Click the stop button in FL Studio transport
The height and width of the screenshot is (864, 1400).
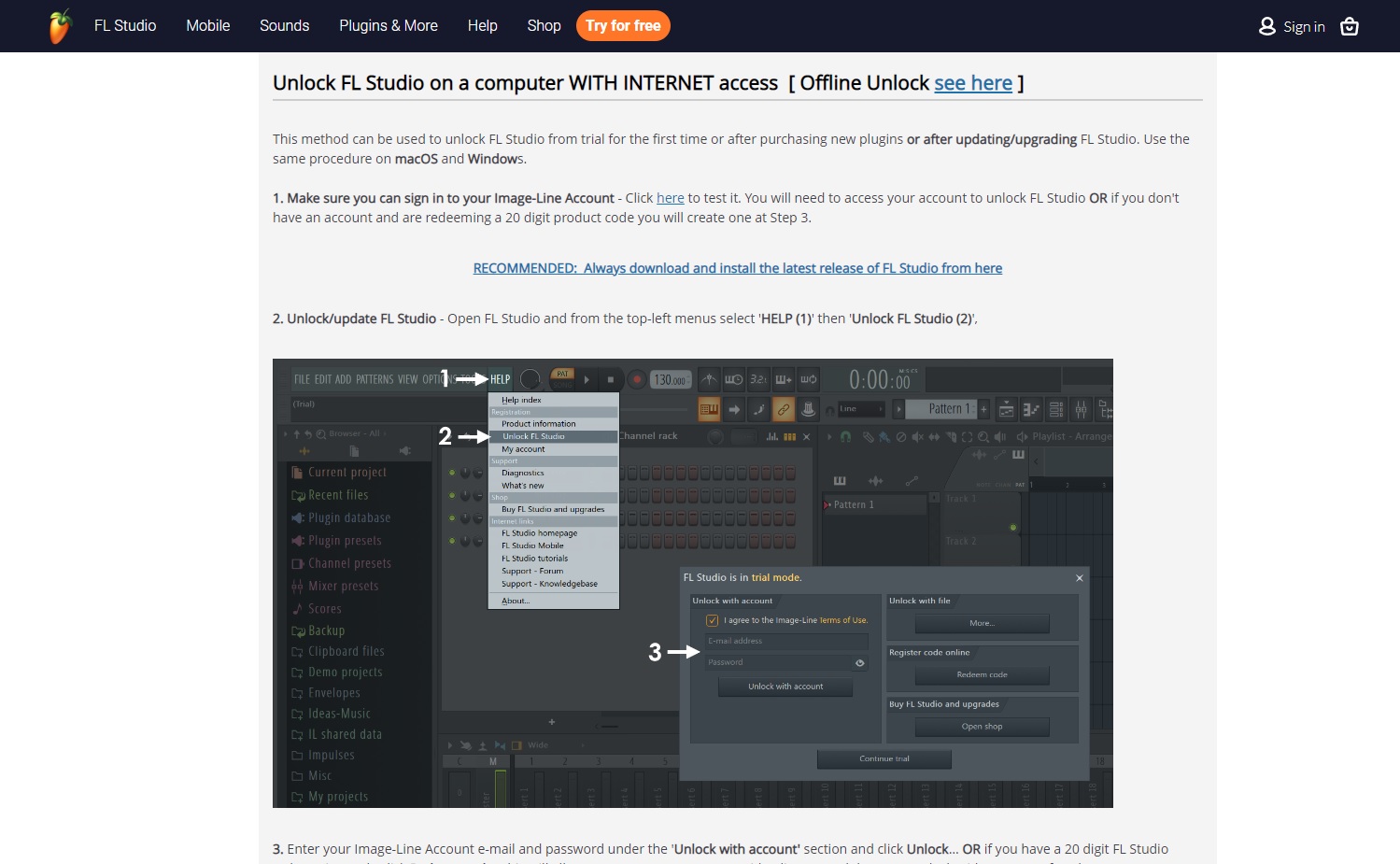click(611, 379)
